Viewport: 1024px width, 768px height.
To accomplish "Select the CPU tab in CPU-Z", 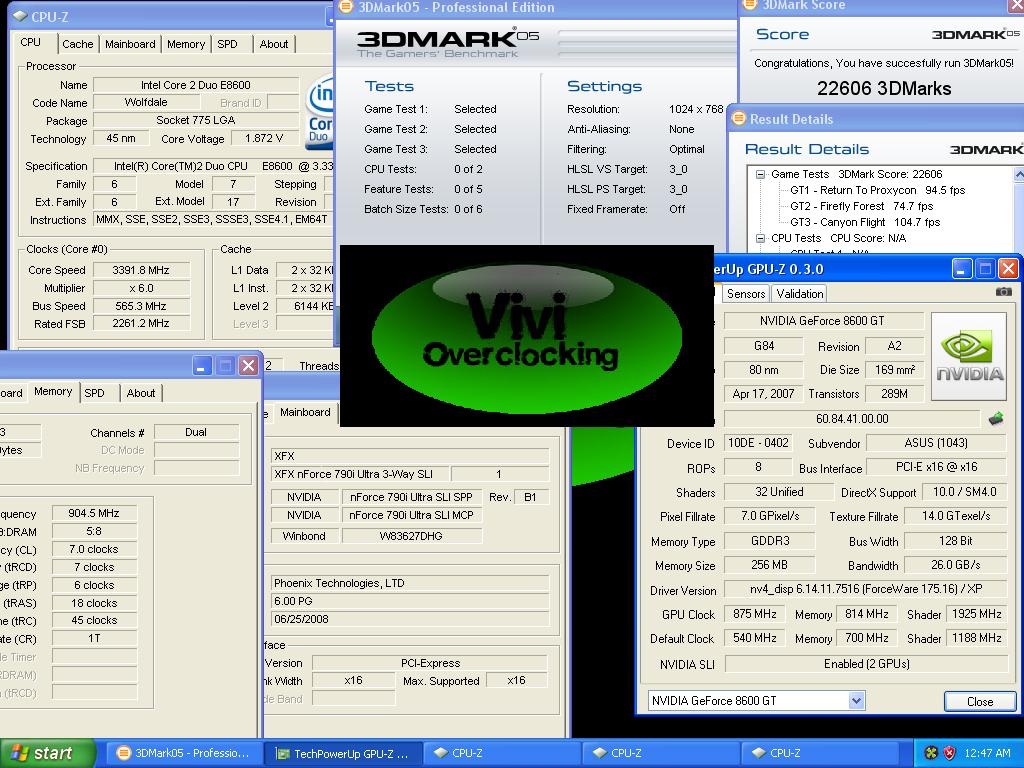I will 31,42.
